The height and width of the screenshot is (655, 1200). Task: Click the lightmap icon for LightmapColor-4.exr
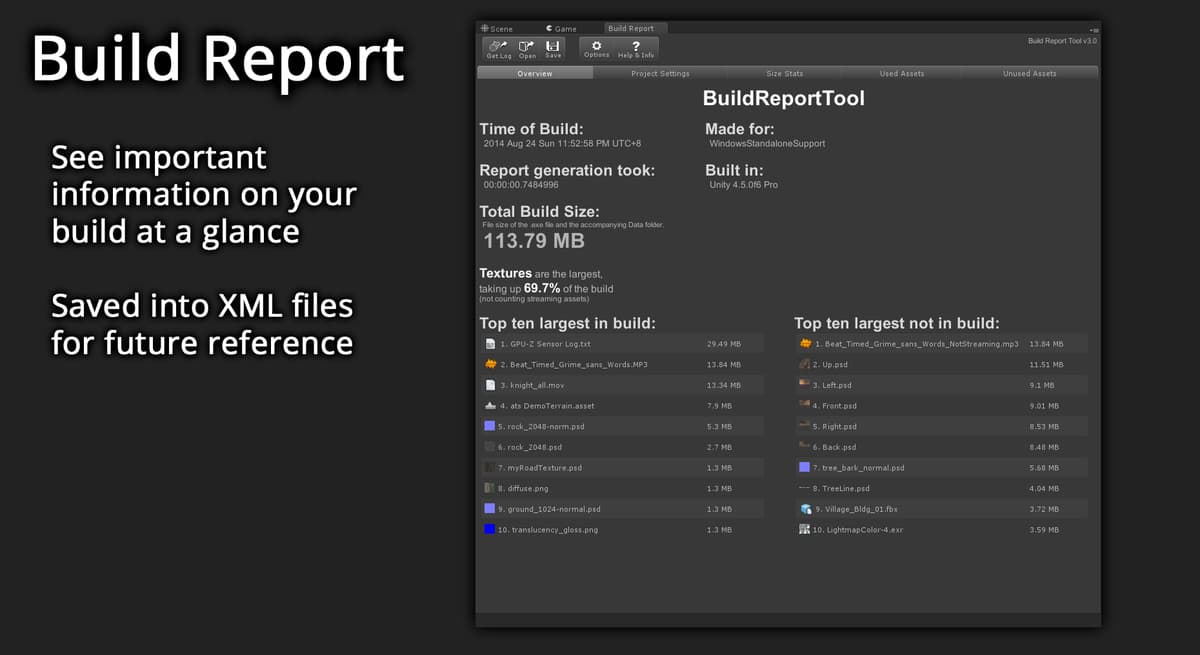coord(804,530)
